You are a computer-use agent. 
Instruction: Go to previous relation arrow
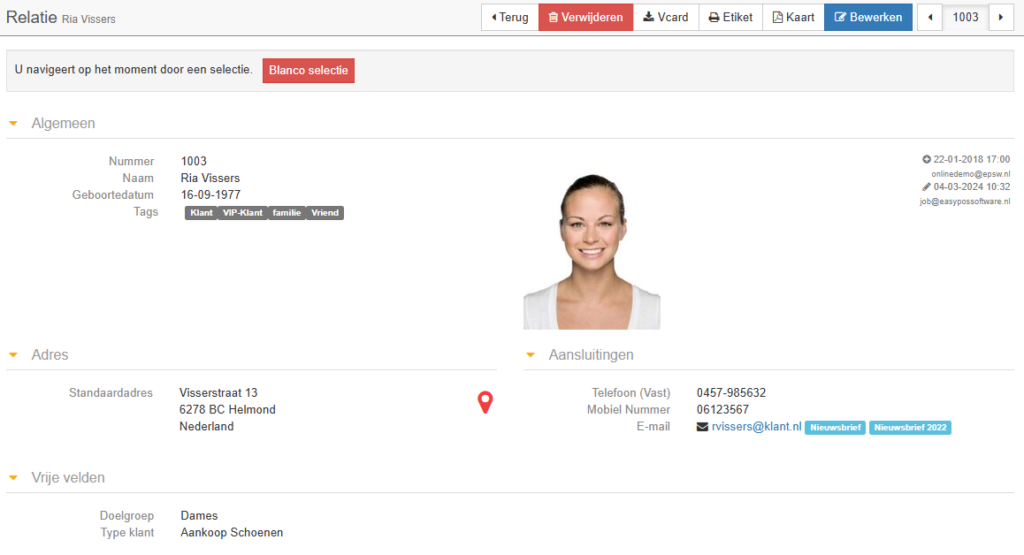click(930, 18)
